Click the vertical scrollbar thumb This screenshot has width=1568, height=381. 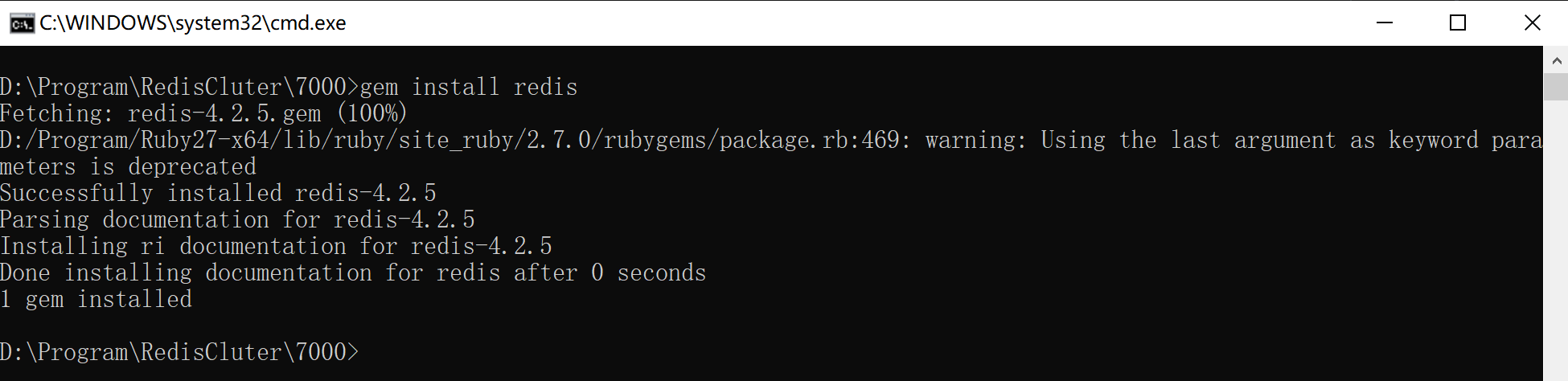1556,87
